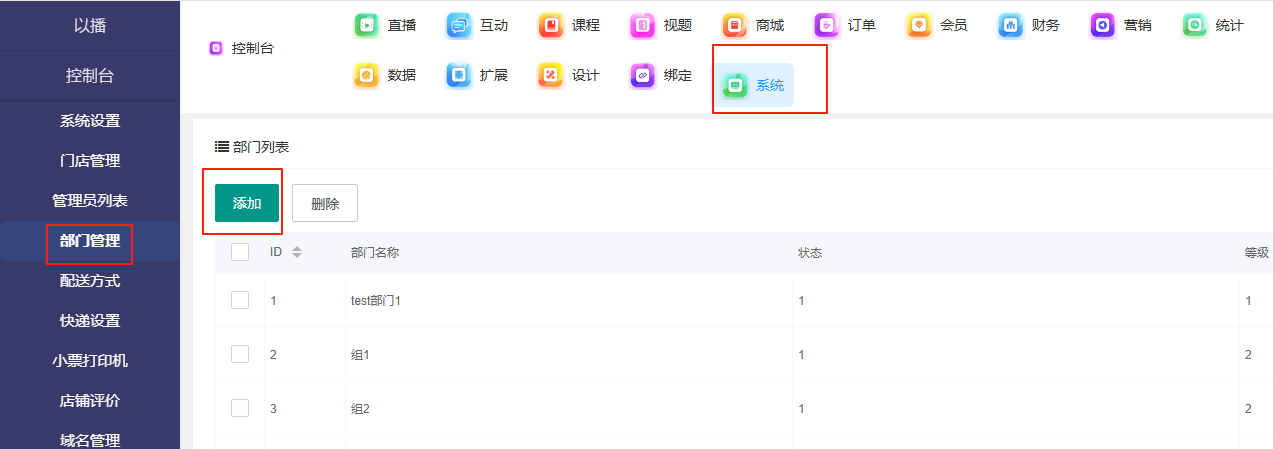Viewport: 1273px width, 449px height.
Task: Open 系统设置 in the left menu
Action: 90,121
